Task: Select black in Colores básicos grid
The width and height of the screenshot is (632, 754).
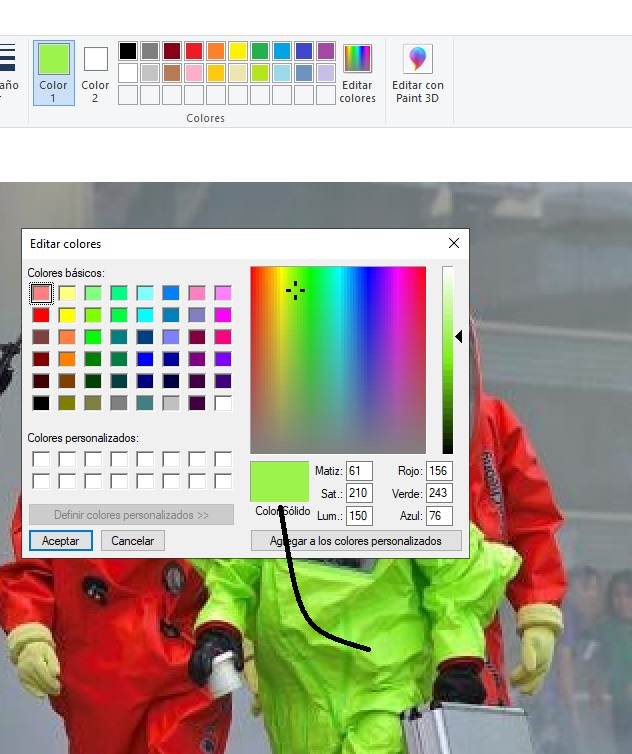Action: (41, 403)
